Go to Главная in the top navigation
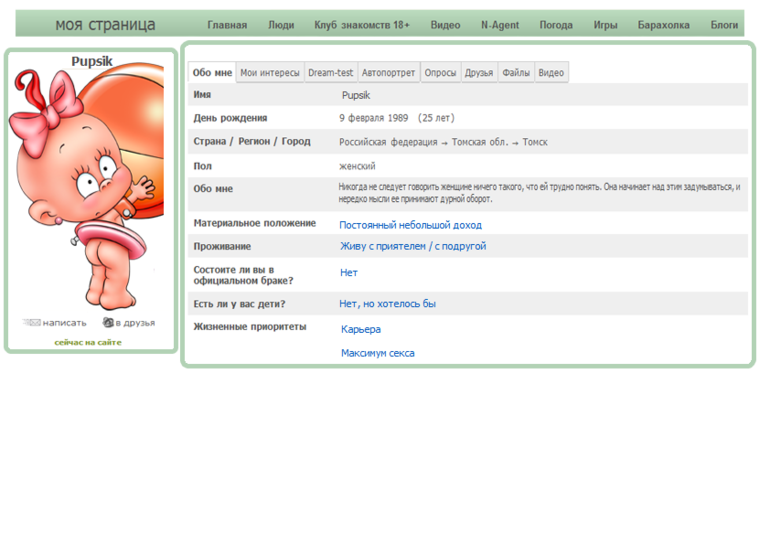 pos(227,25)
